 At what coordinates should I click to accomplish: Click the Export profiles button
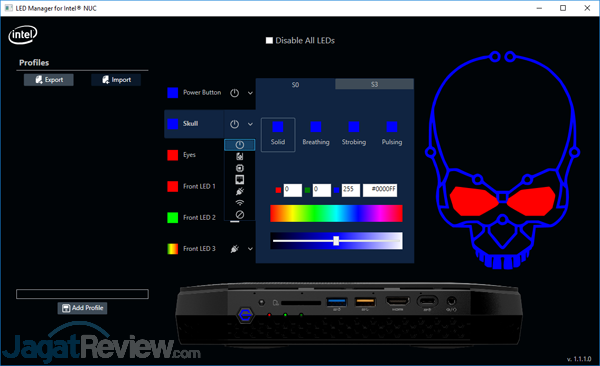point(49,80)
